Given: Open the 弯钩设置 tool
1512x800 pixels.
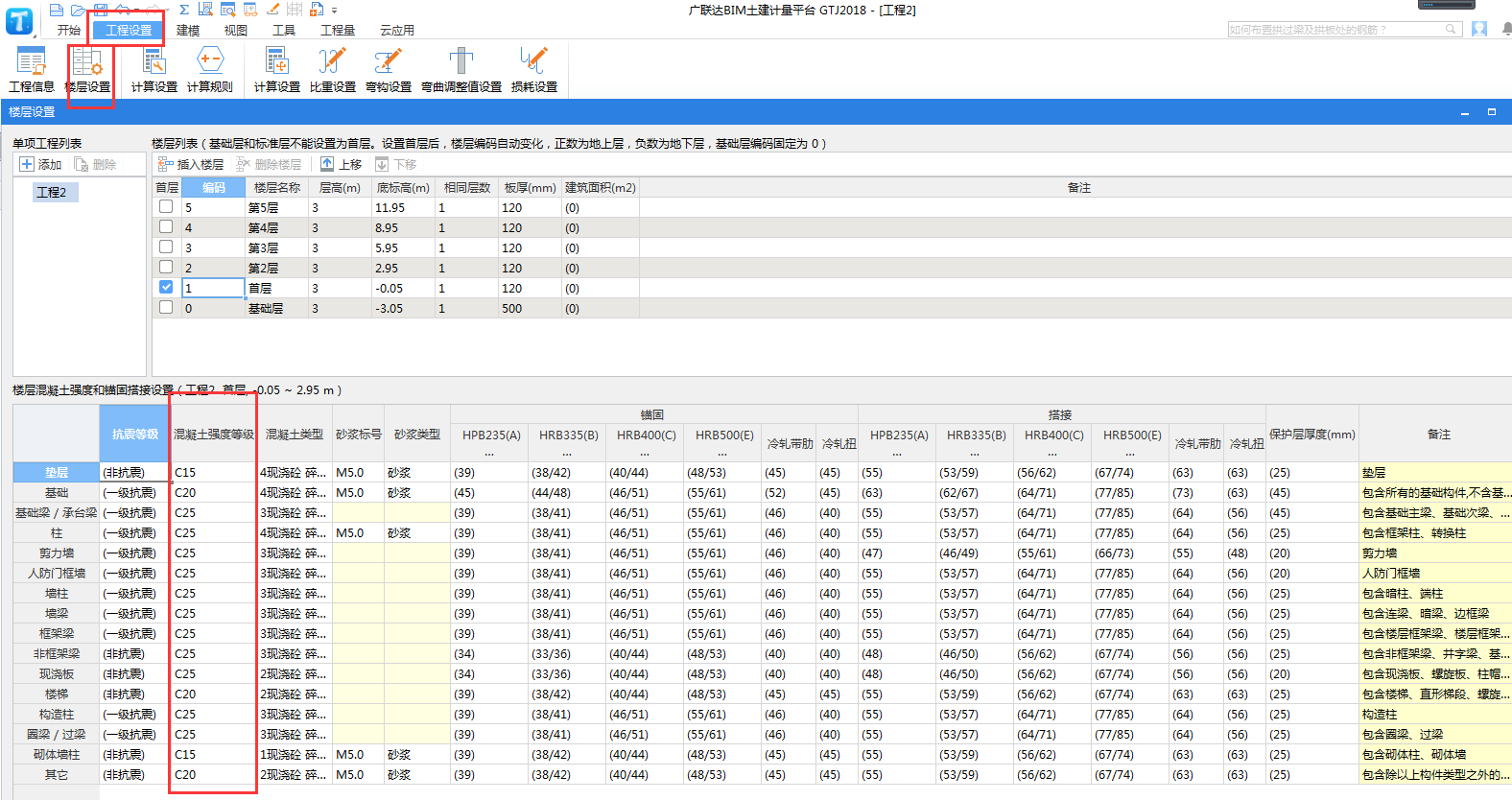Looking at the screenshot, I should coord(388,69).
